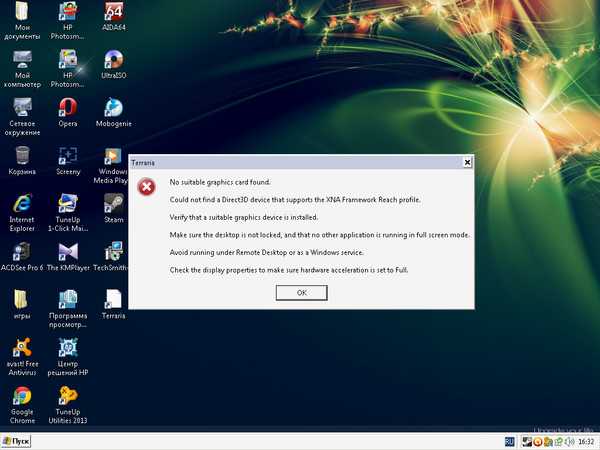Open Мой компьютер icon

[x=22, y=69]
